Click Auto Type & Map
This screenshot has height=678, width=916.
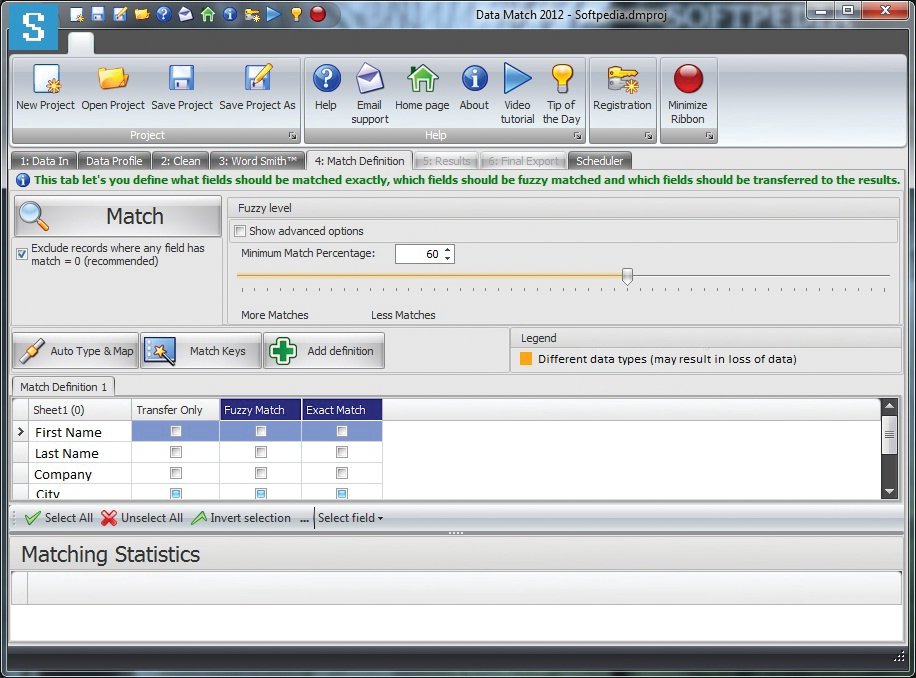[x=75, y=350]
